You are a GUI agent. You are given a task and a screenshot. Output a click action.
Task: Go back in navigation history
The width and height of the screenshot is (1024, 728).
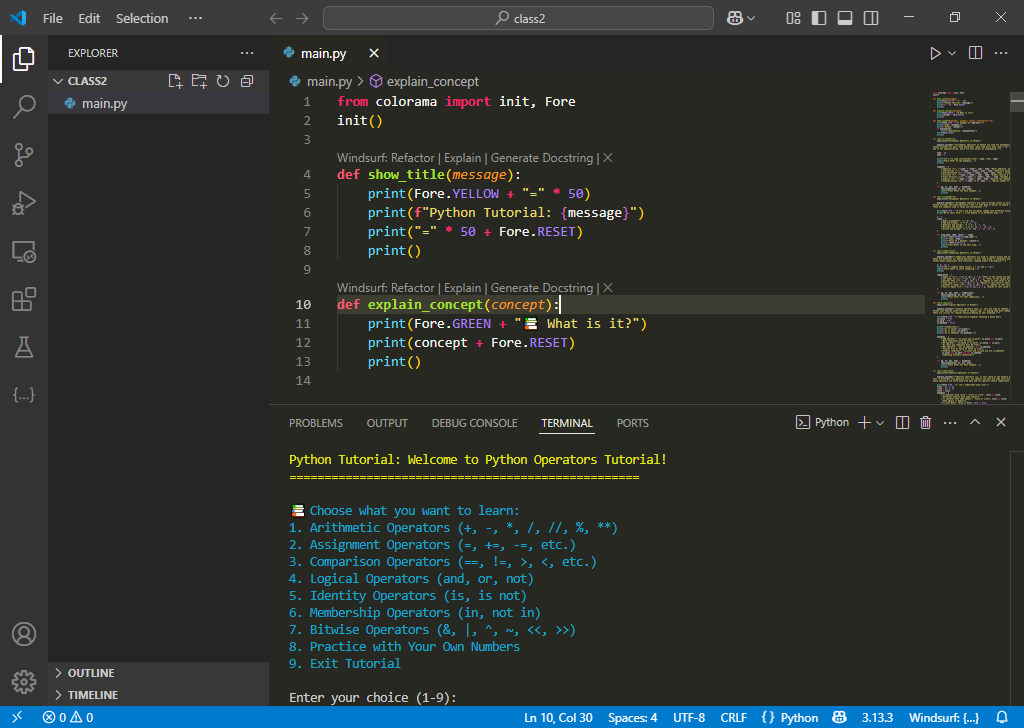click(276, 18)
